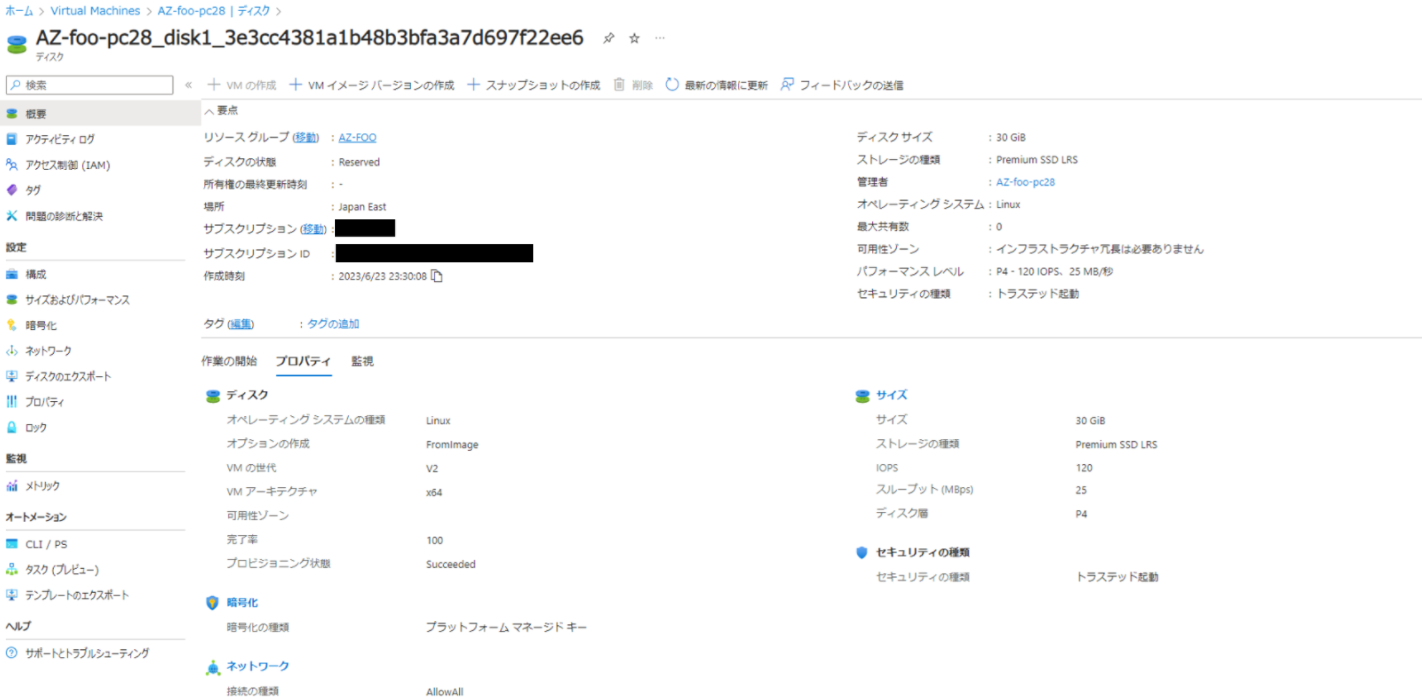Viewport: 1422px width, 697px height.
Task: Click アクセス制御 (IAM) sidebar icon
Action: click(12, 165)
